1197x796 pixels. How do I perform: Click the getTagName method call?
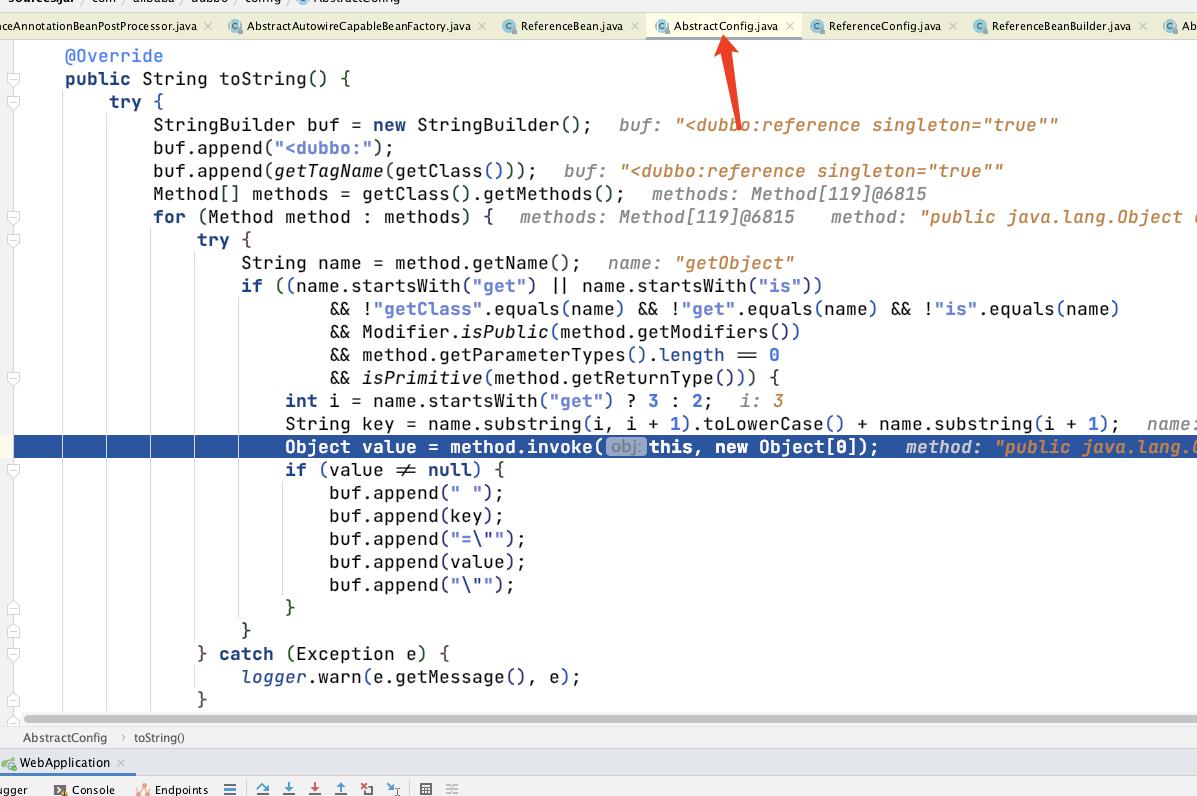click(329, 171)
